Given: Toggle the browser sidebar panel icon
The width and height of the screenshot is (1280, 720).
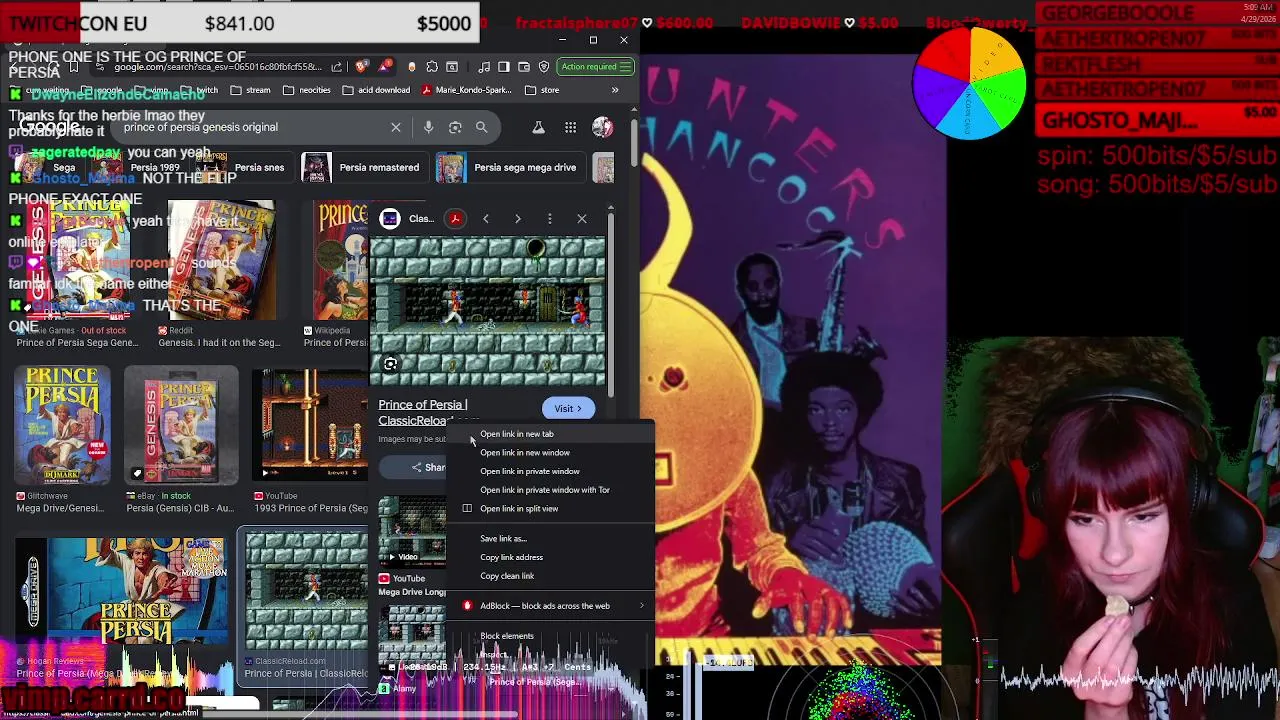Looking at the screenshot, I should click(x=504, y=67).
